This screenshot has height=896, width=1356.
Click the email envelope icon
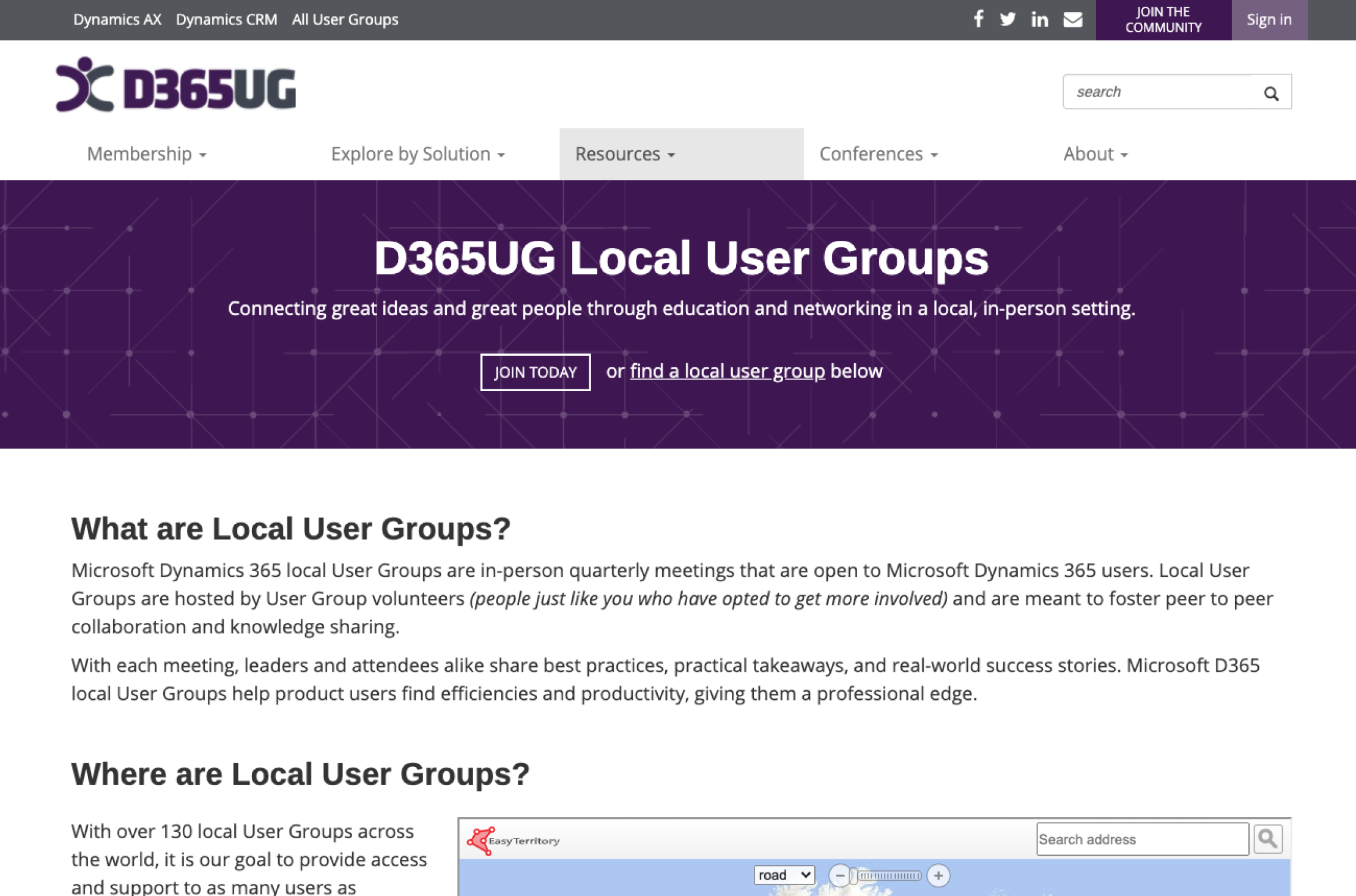(1072, 20)
